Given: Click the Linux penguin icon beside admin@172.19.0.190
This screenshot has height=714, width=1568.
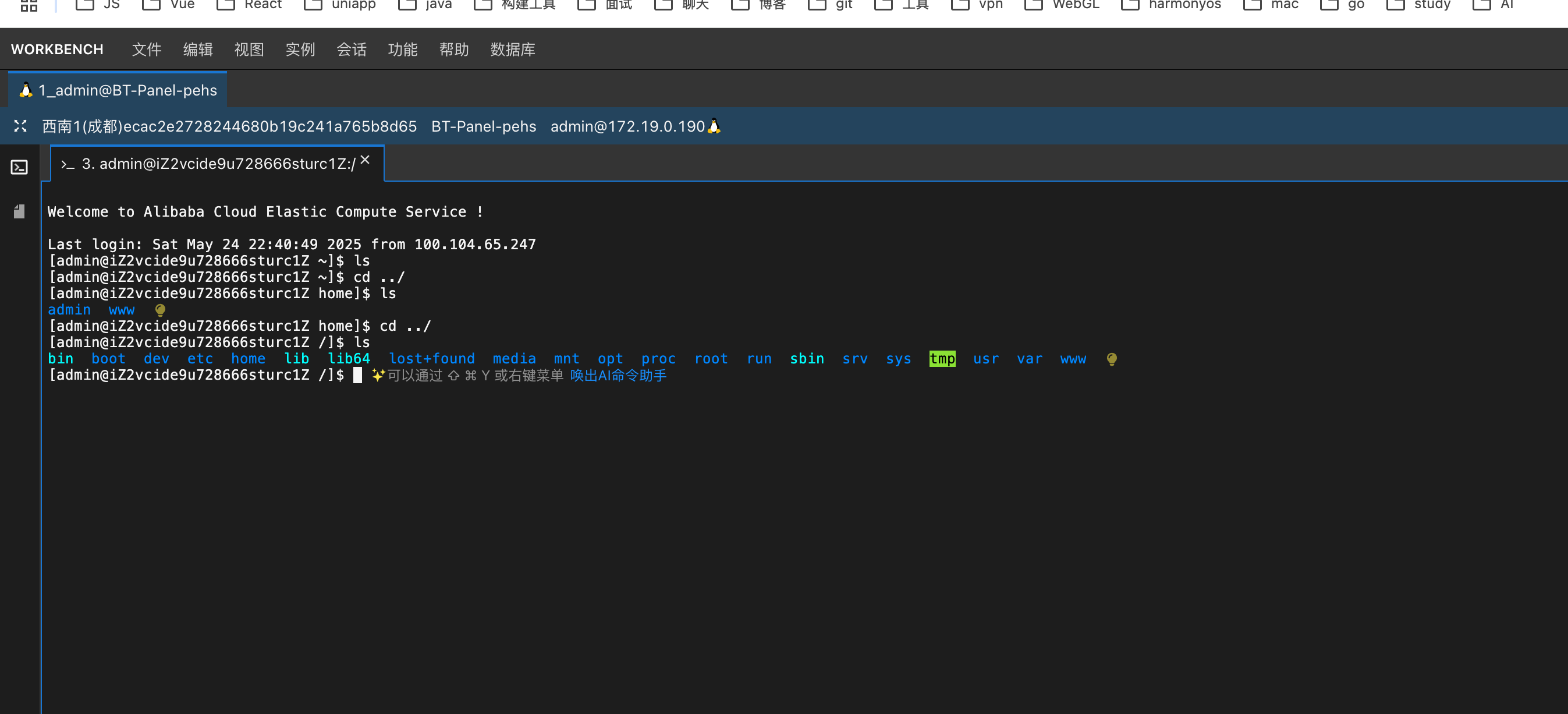Looking at the screenshot, I should (714, 126).
